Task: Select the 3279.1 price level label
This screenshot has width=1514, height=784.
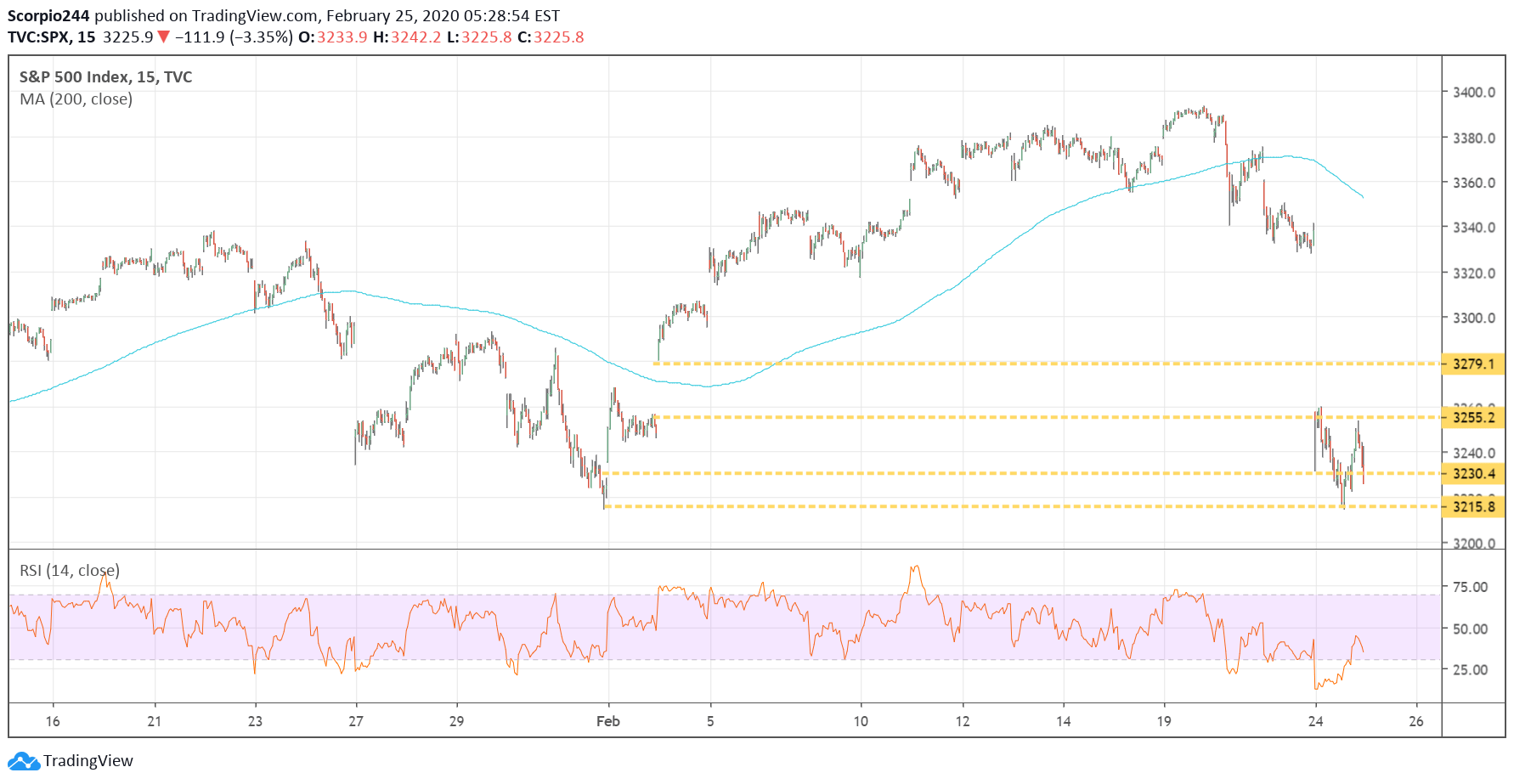Action: click(x=1474, y=364)
